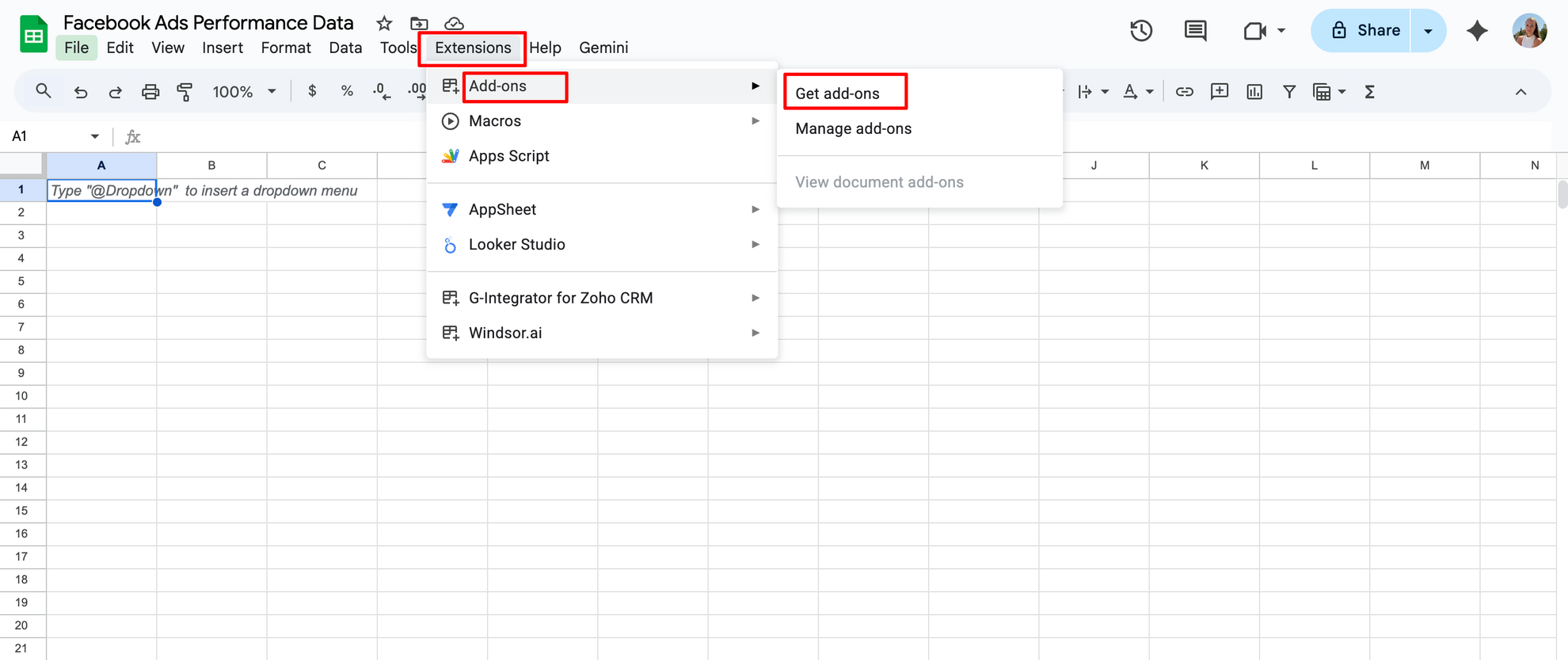Open the zoom 100% dropdown
This screenshot has height=660, width=1568.
tap(244, 92)
